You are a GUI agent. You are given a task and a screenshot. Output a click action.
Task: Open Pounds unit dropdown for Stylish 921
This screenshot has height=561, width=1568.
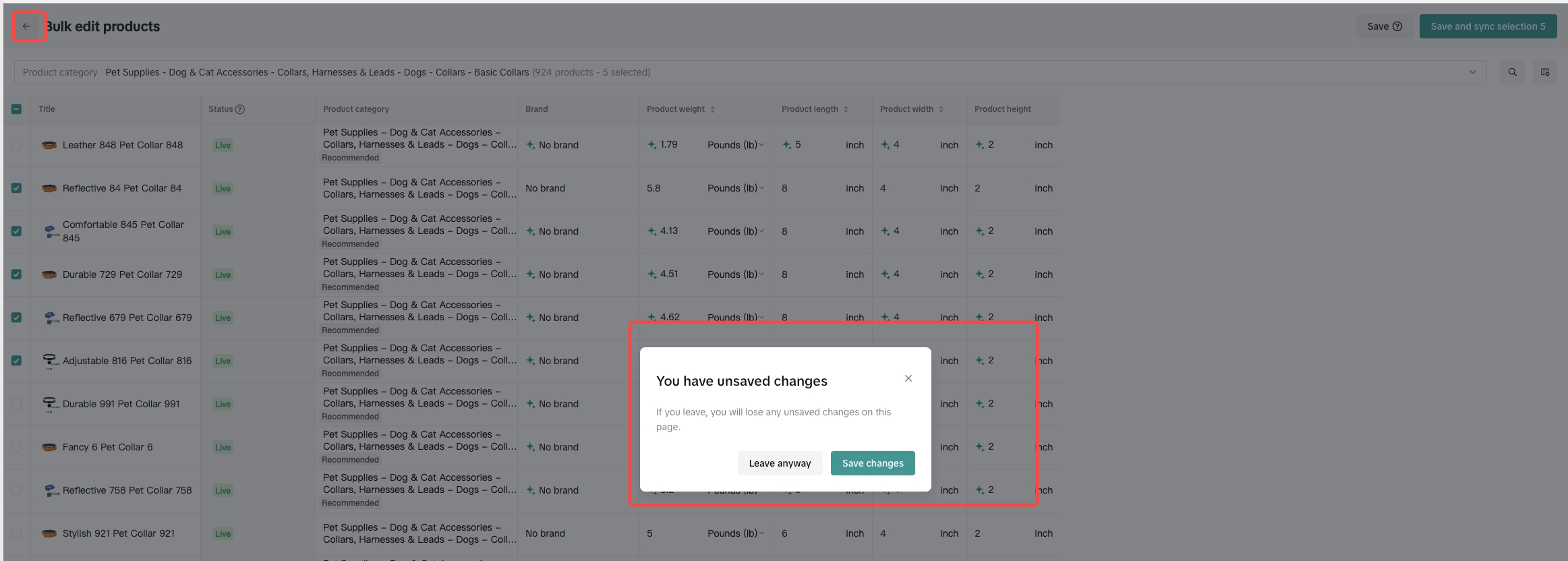pos(735,533)
